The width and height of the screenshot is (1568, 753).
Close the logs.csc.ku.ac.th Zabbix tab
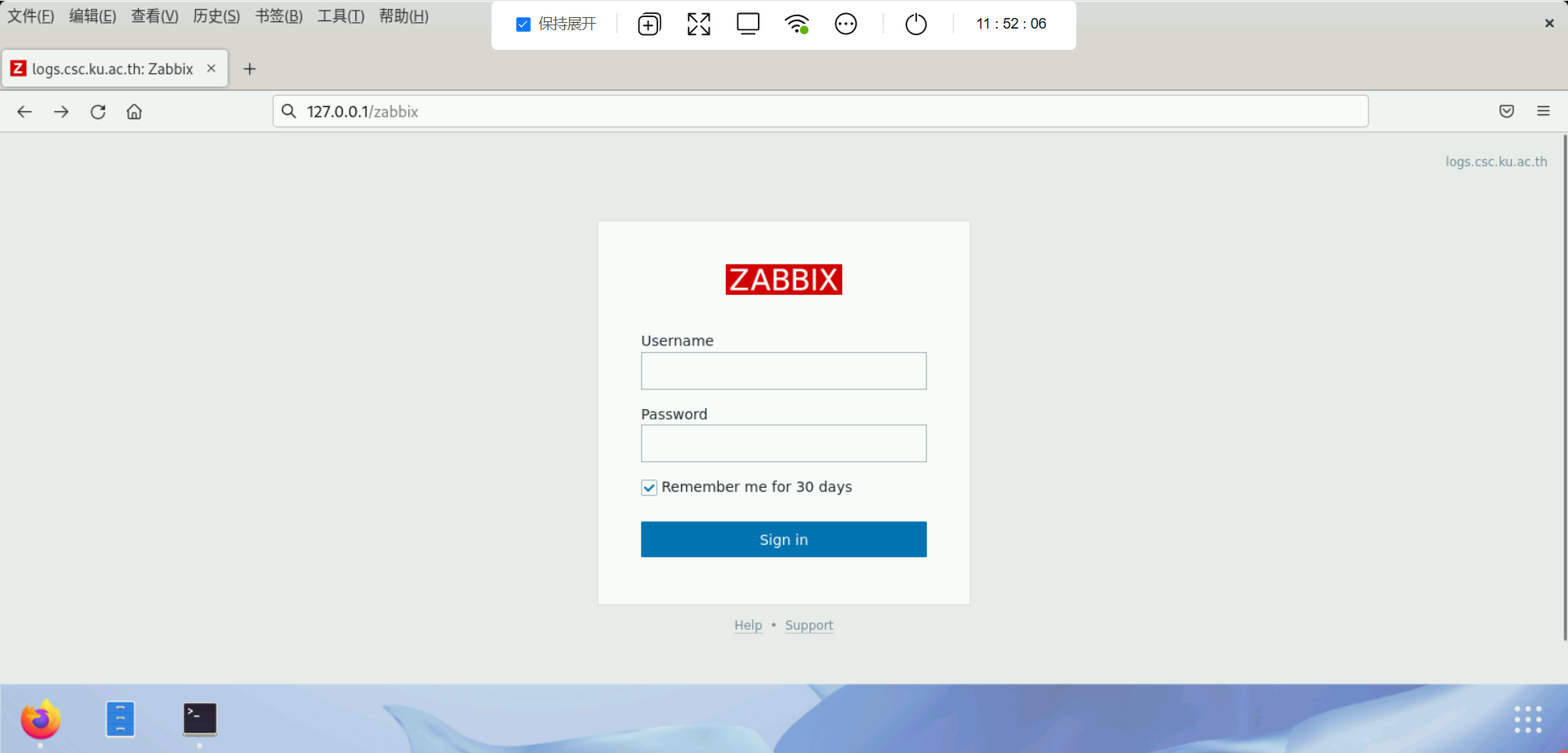point(212,69)
